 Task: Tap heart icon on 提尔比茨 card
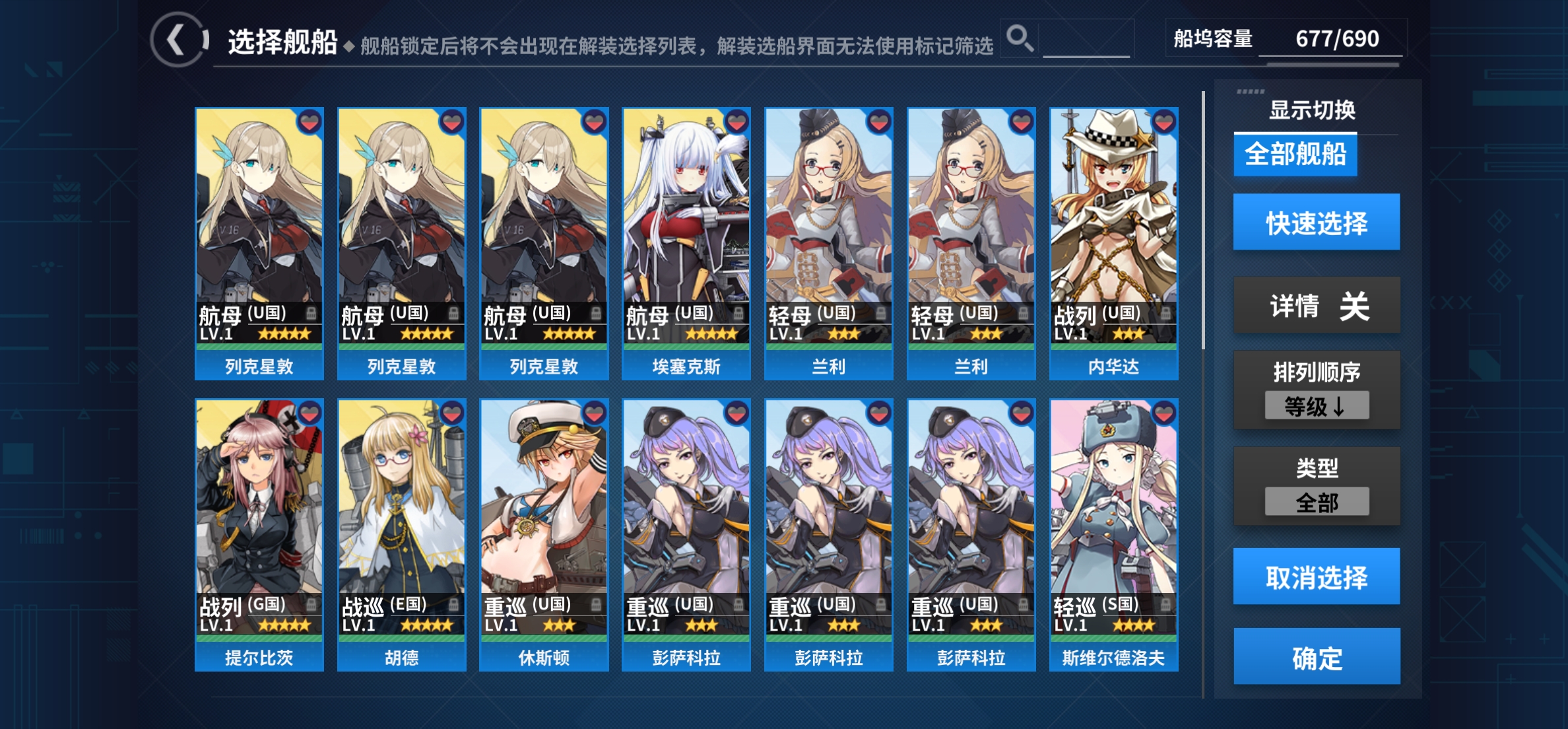coord(310,413)
